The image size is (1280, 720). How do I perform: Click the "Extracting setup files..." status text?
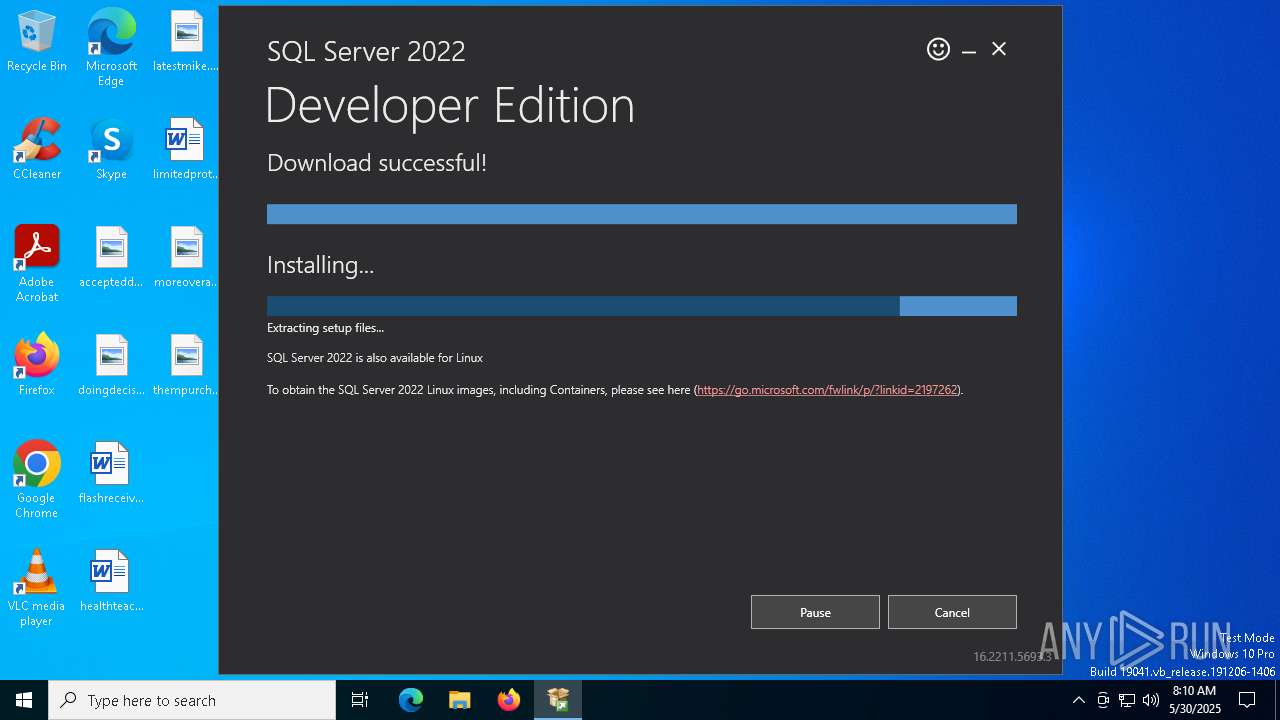coord(325,328)
